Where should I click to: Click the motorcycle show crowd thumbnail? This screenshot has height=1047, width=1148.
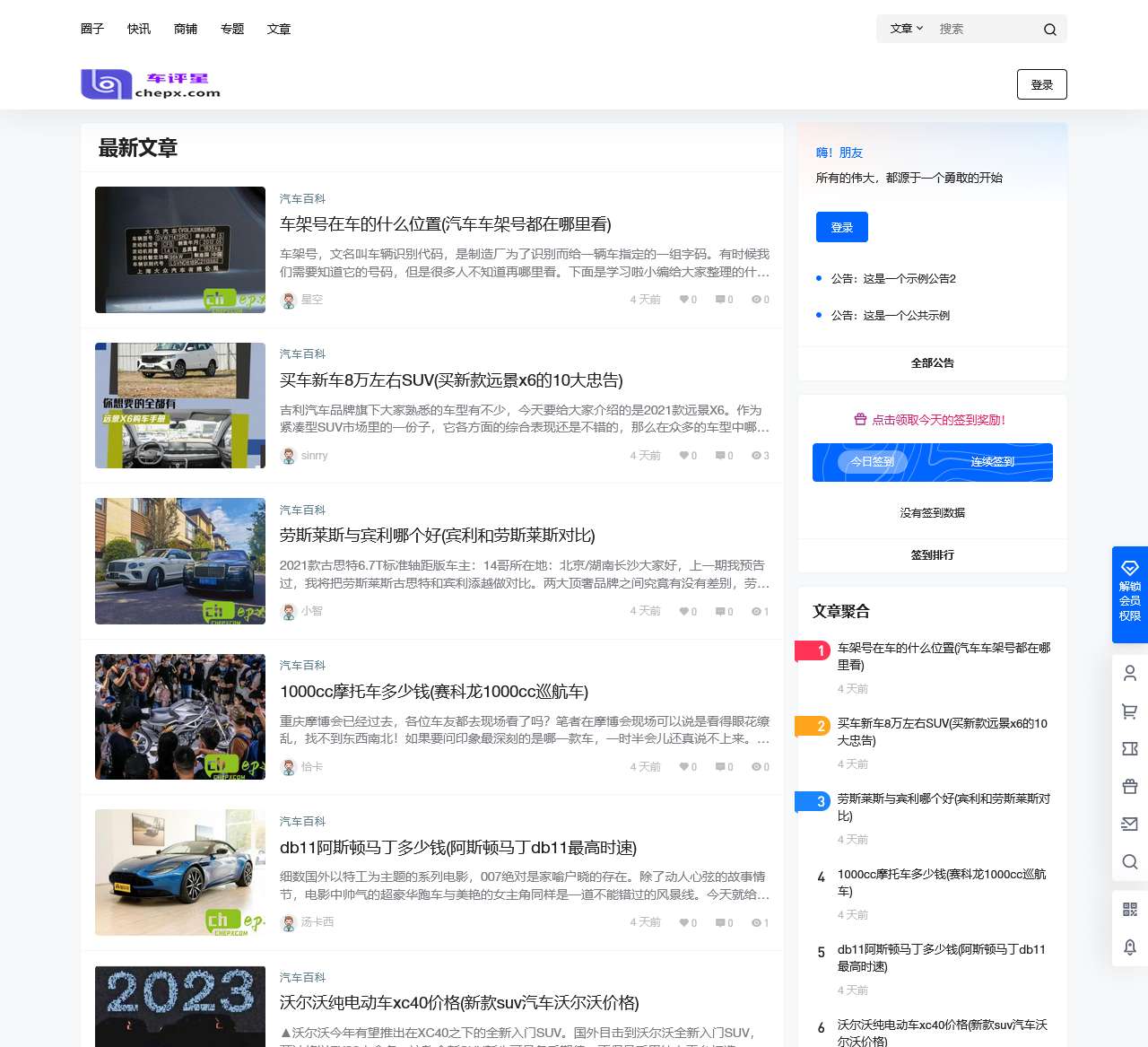[x=180, y=717]
